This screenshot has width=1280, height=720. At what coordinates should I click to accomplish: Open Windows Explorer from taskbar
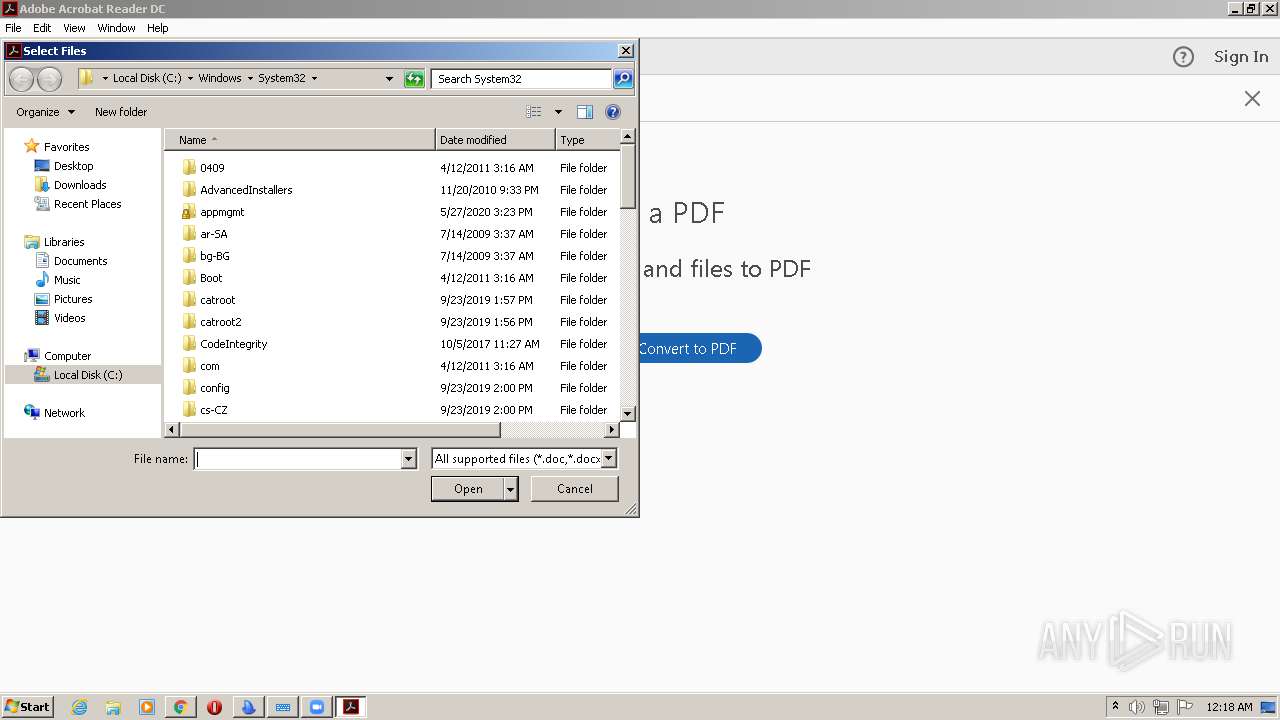click(113, 707)
